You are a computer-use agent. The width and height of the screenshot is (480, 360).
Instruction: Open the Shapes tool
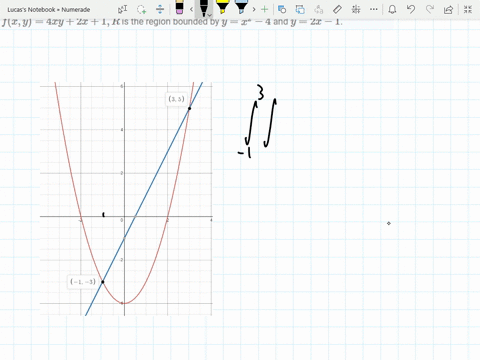coord(282,9)
